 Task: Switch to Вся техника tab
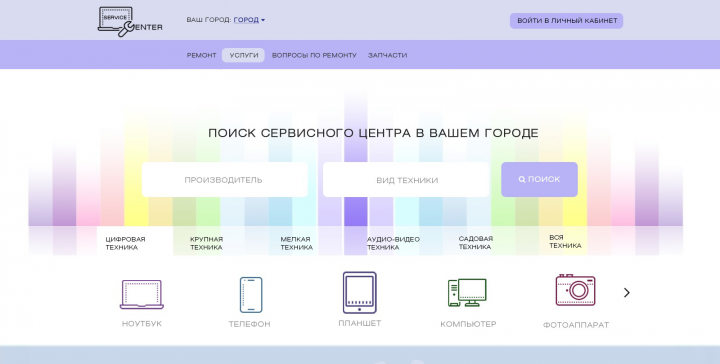pos(565,241)
